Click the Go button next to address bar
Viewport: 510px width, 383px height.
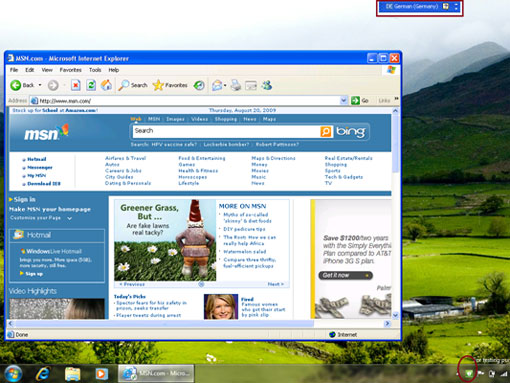click(x=360, y=100)
